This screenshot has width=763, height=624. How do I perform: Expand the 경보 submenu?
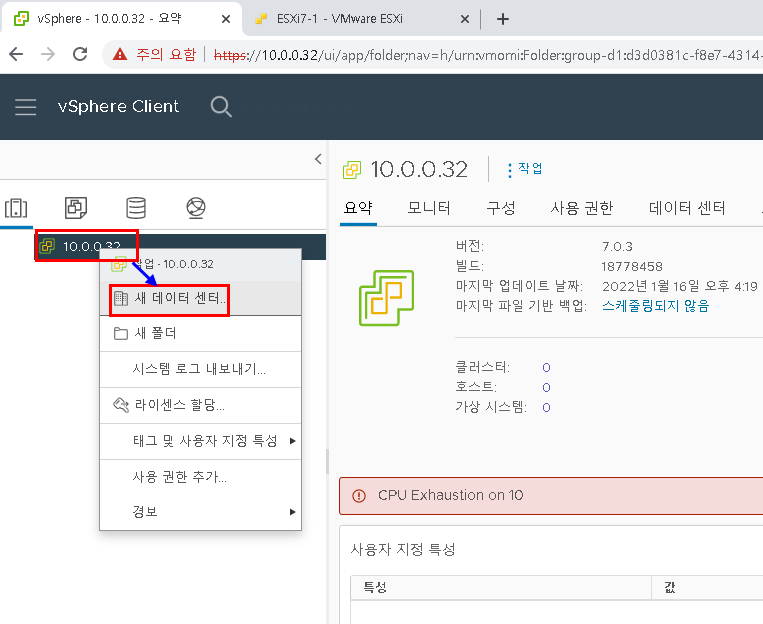[200, 512]
